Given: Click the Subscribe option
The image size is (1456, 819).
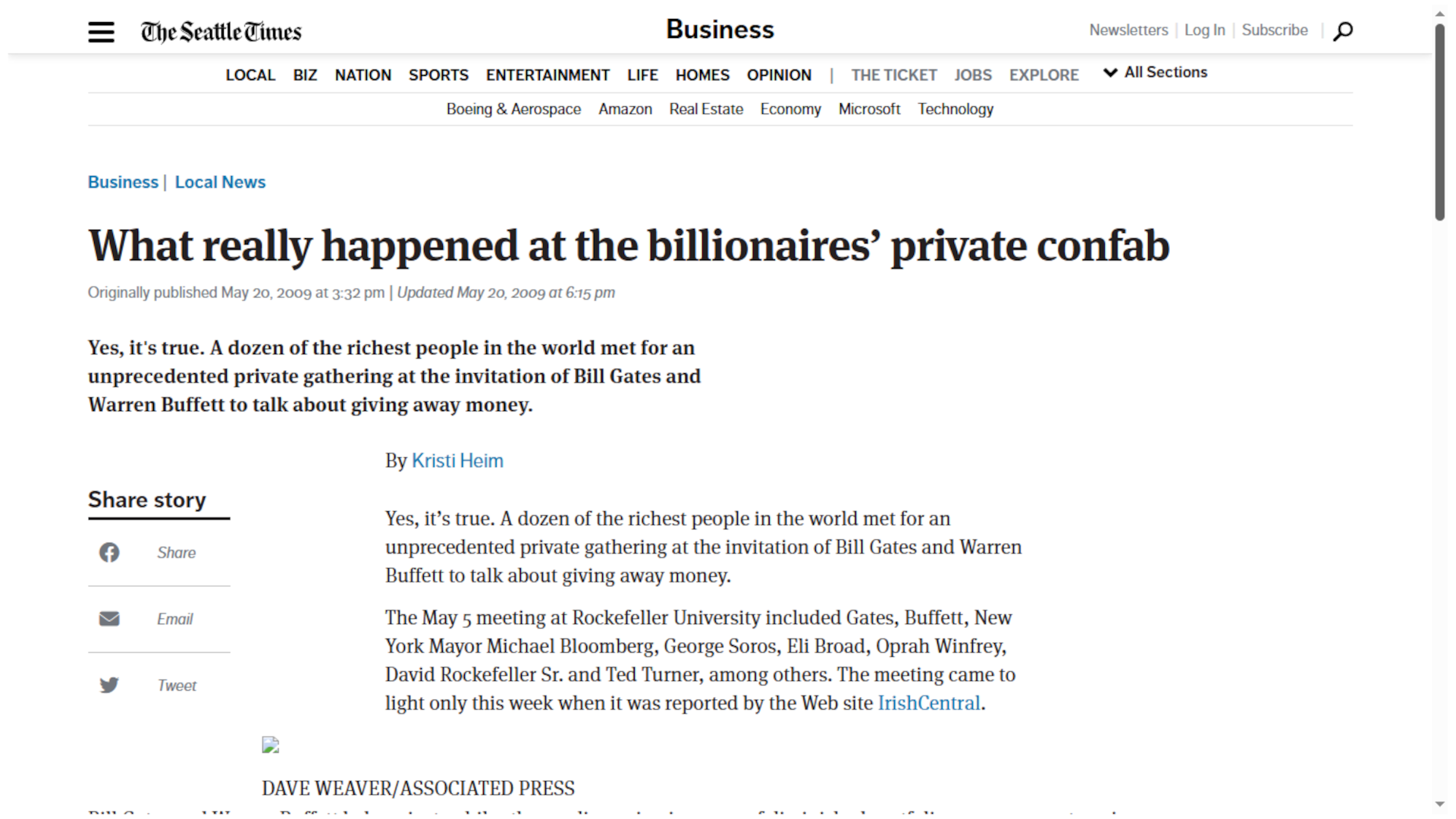Looking at the screenshot, I should tap(1274, 30).
